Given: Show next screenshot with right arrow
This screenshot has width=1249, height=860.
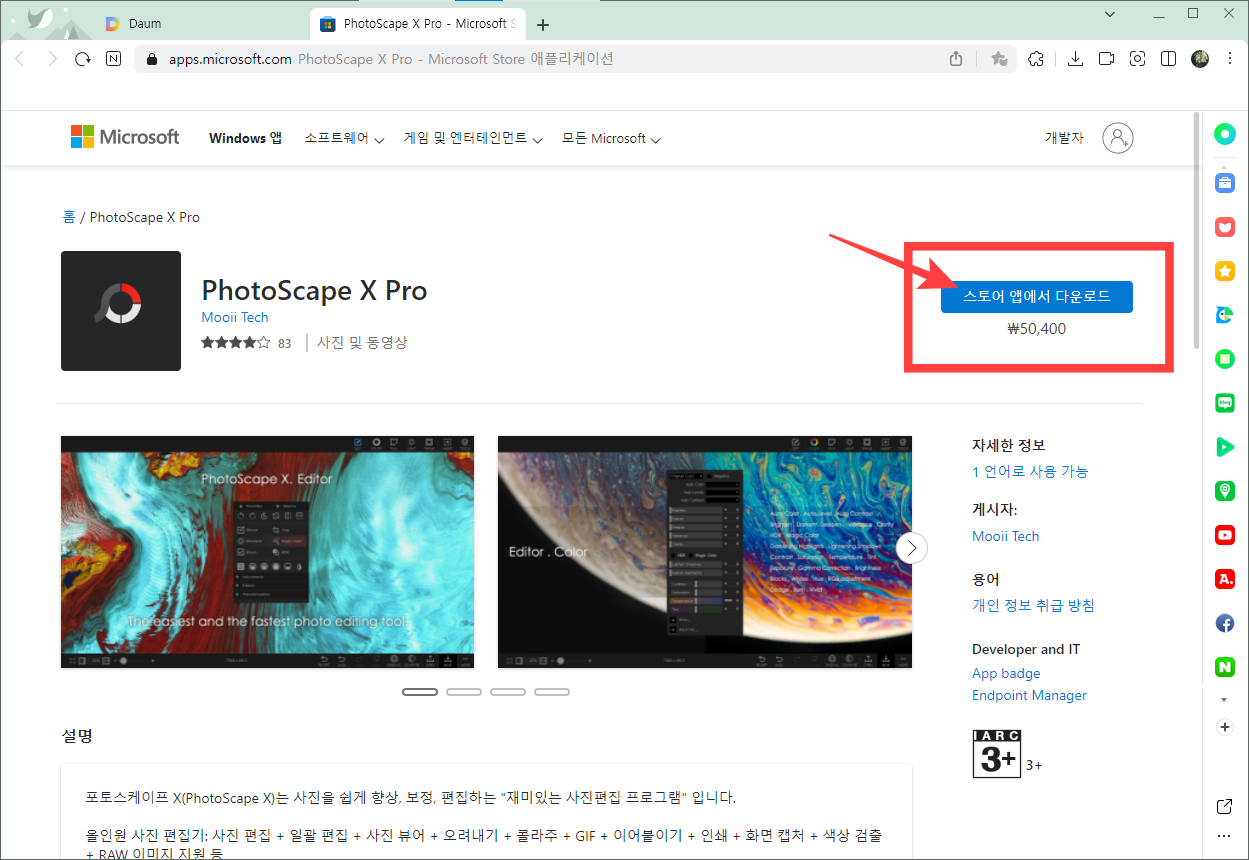Looking at the screenshot, I should pos(912,548).
